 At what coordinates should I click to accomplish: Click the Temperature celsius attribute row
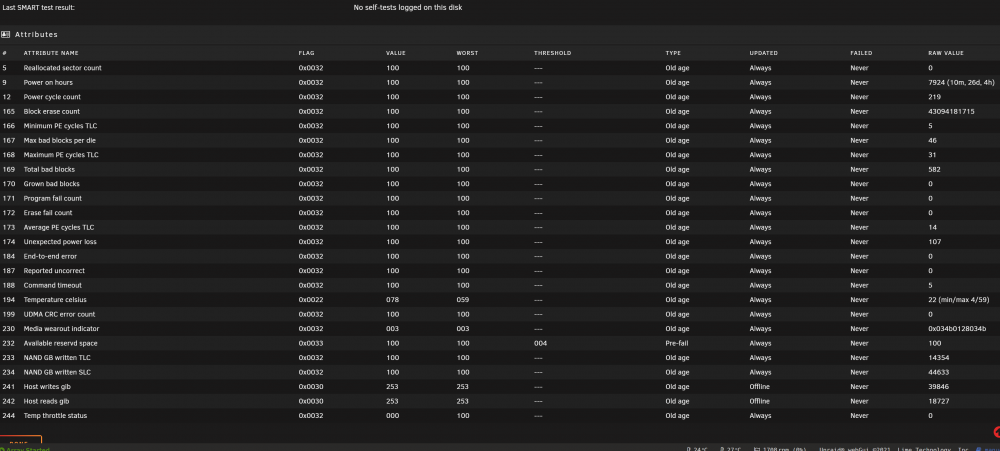click(500, 300)
